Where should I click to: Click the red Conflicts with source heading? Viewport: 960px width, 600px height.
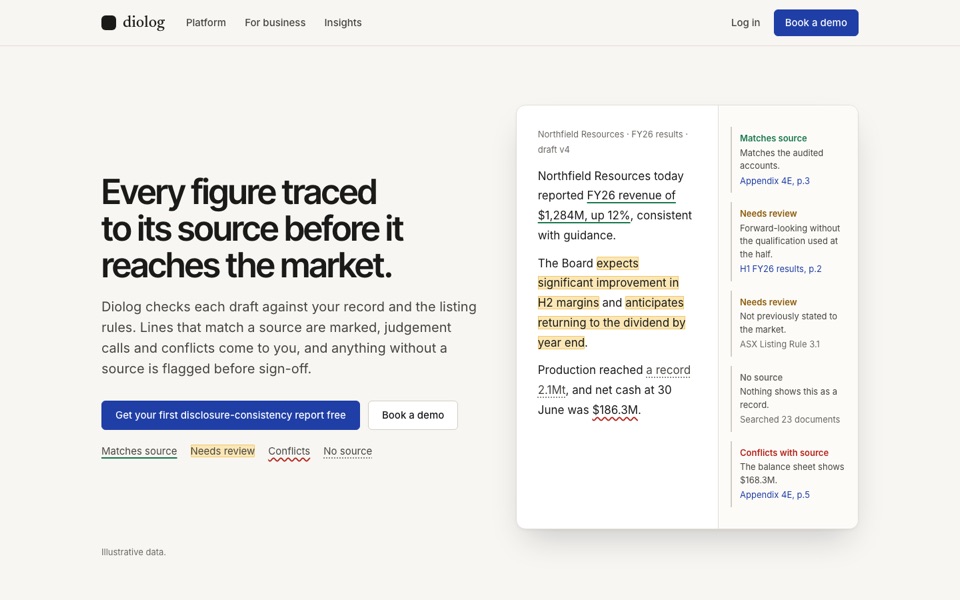784,453
